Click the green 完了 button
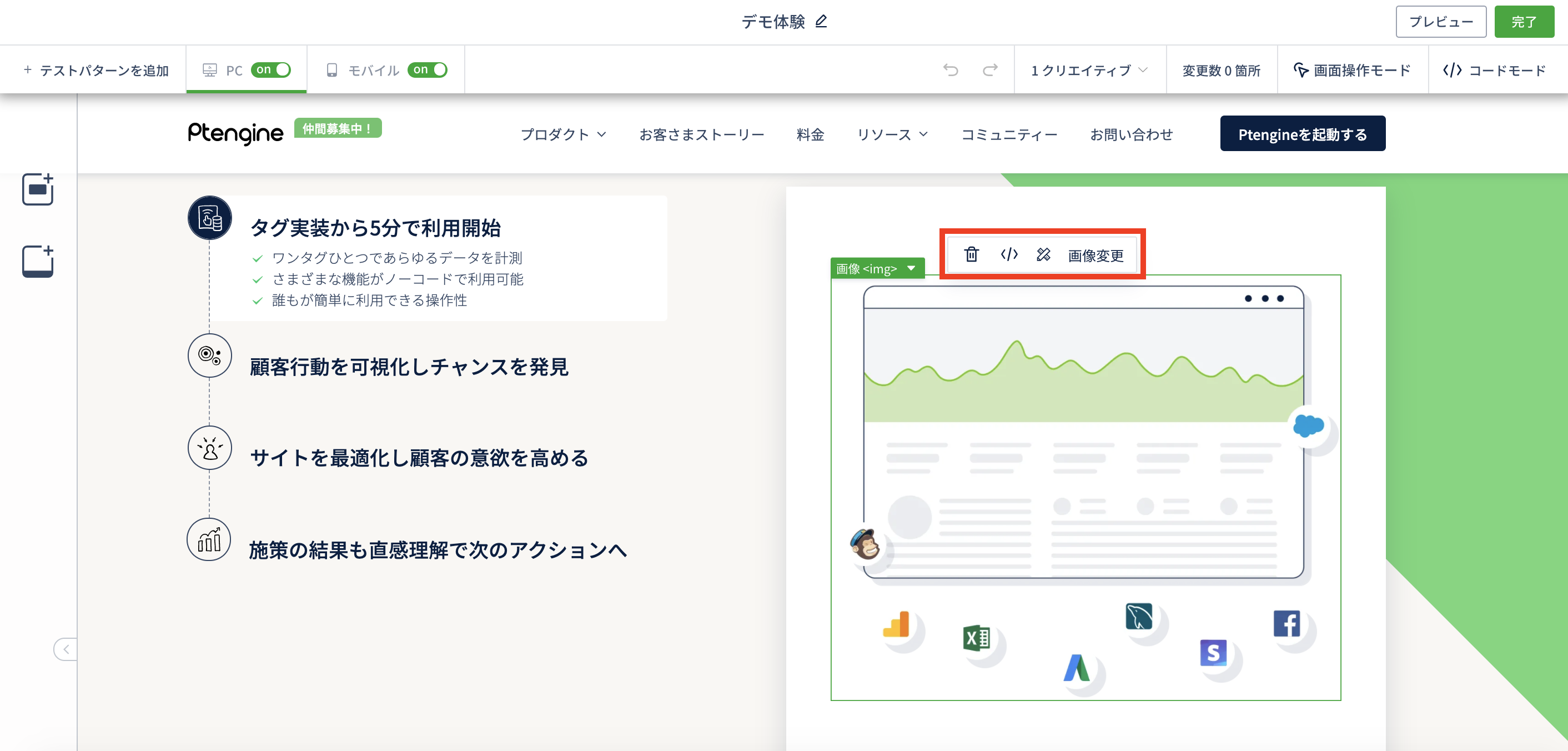Screen dimensions: 1568x751 tap(1524, 22)
